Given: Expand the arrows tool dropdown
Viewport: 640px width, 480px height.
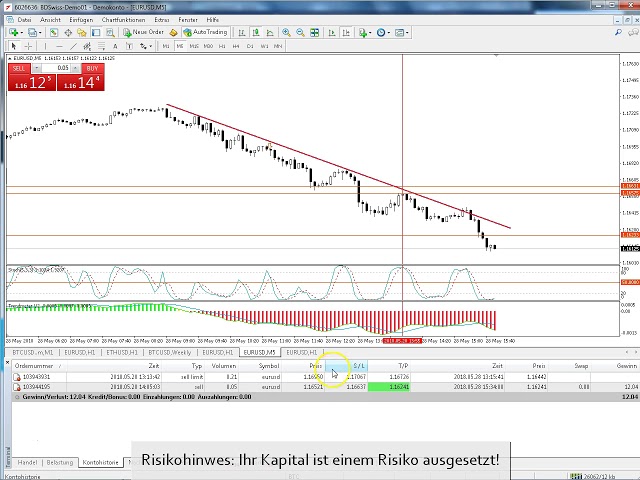Looking at the screenshot, I should [x=150, y=47].
